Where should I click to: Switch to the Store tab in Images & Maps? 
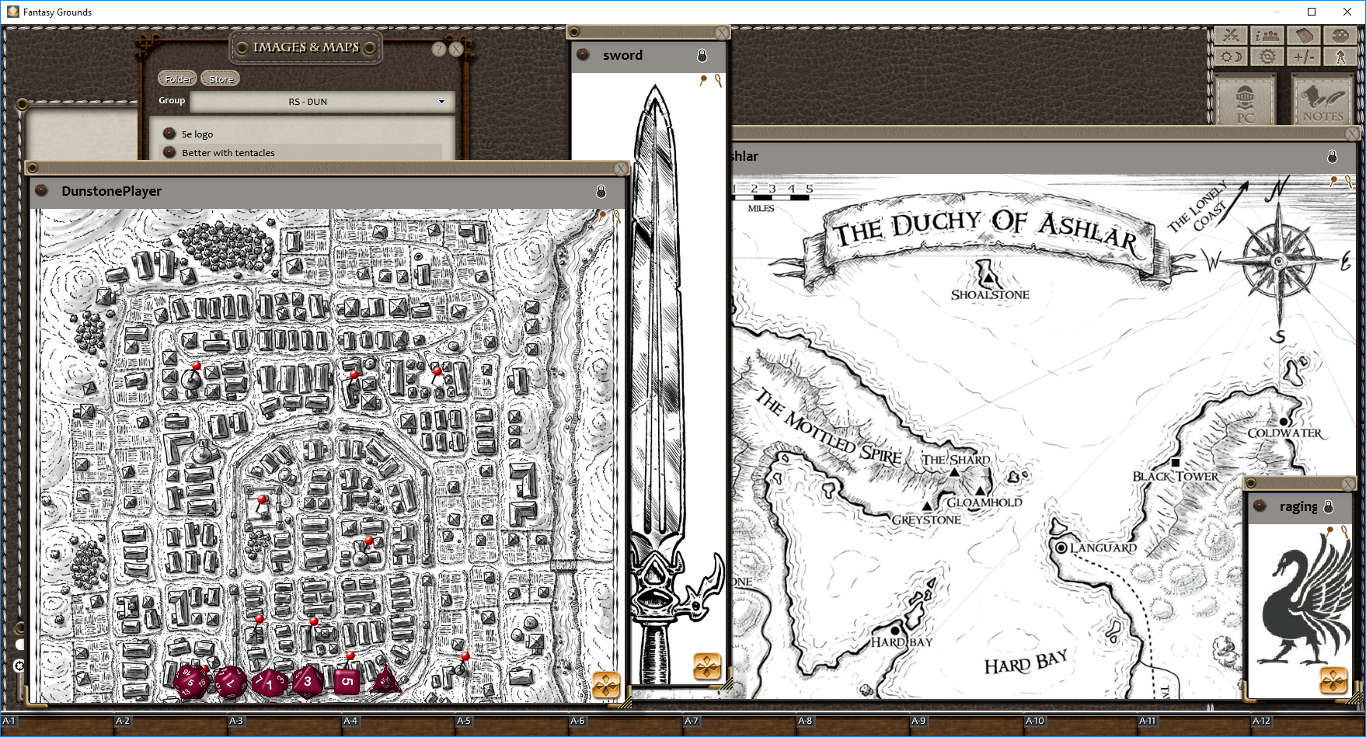tap(219, 77)
